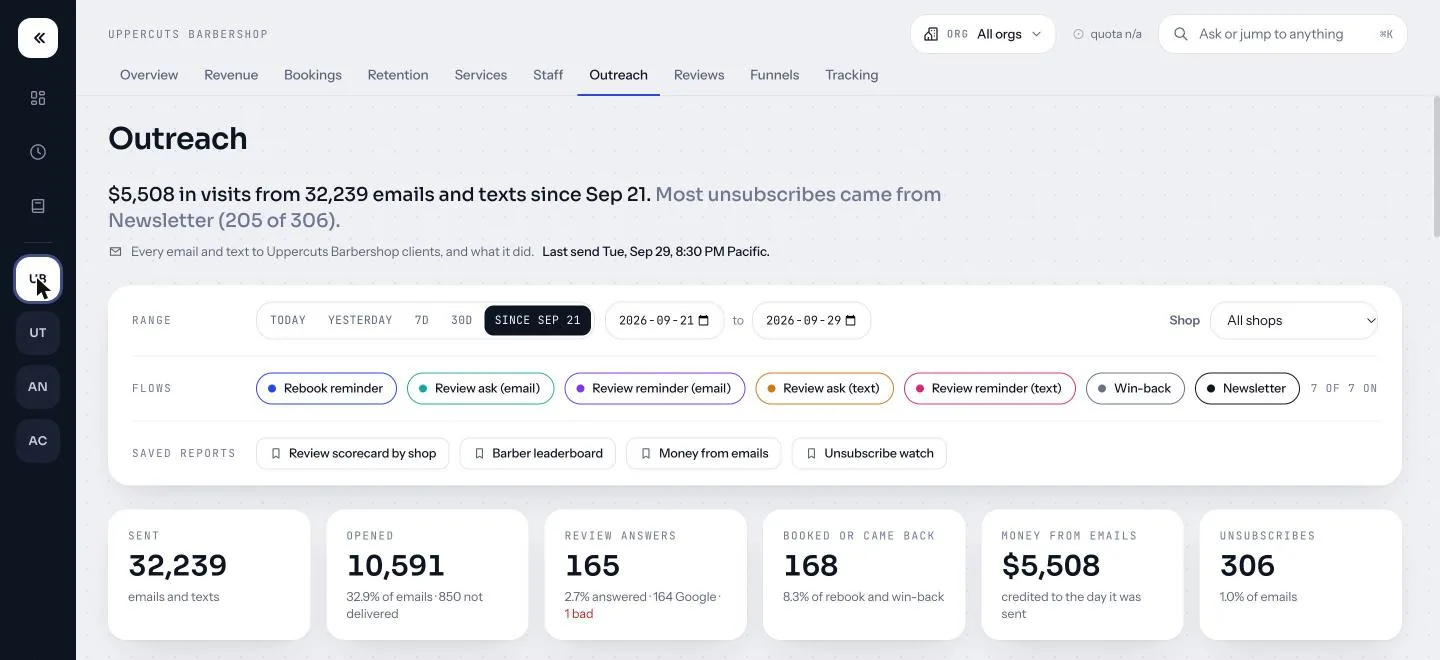1440x660 pixels.
Task: Open the dashboard grid icon in sidebar
Action: 38,98
